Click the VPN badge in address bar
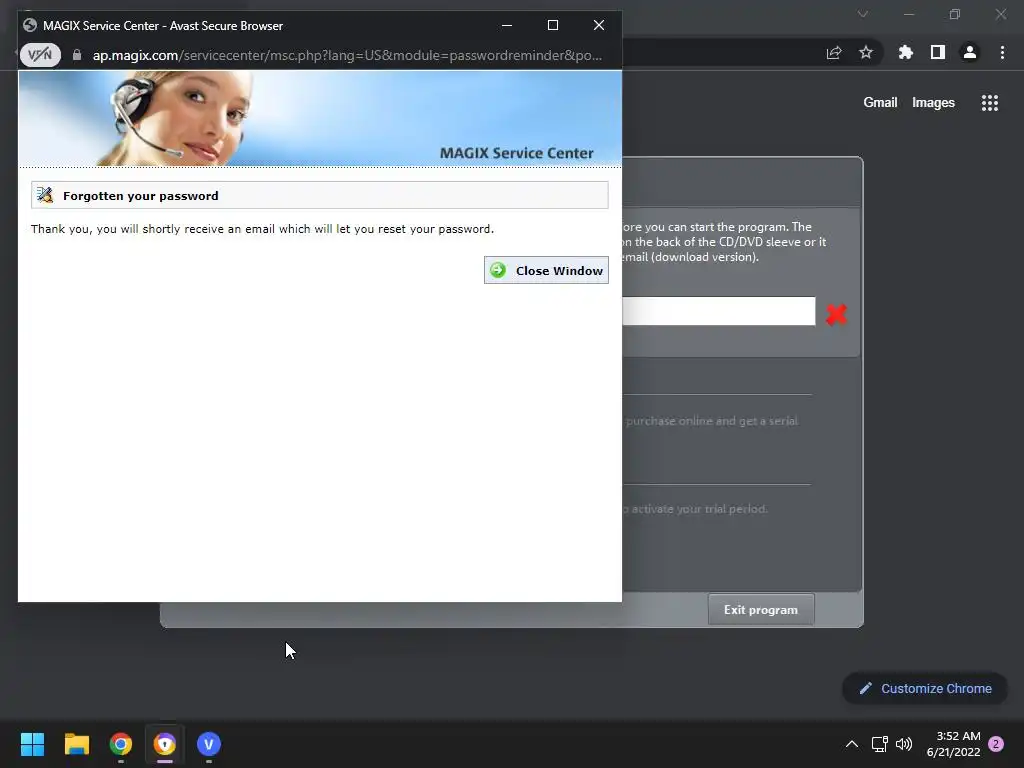The height and width of the screenshot is (768, 1024). pyautogui.click(x=40, y=55)
